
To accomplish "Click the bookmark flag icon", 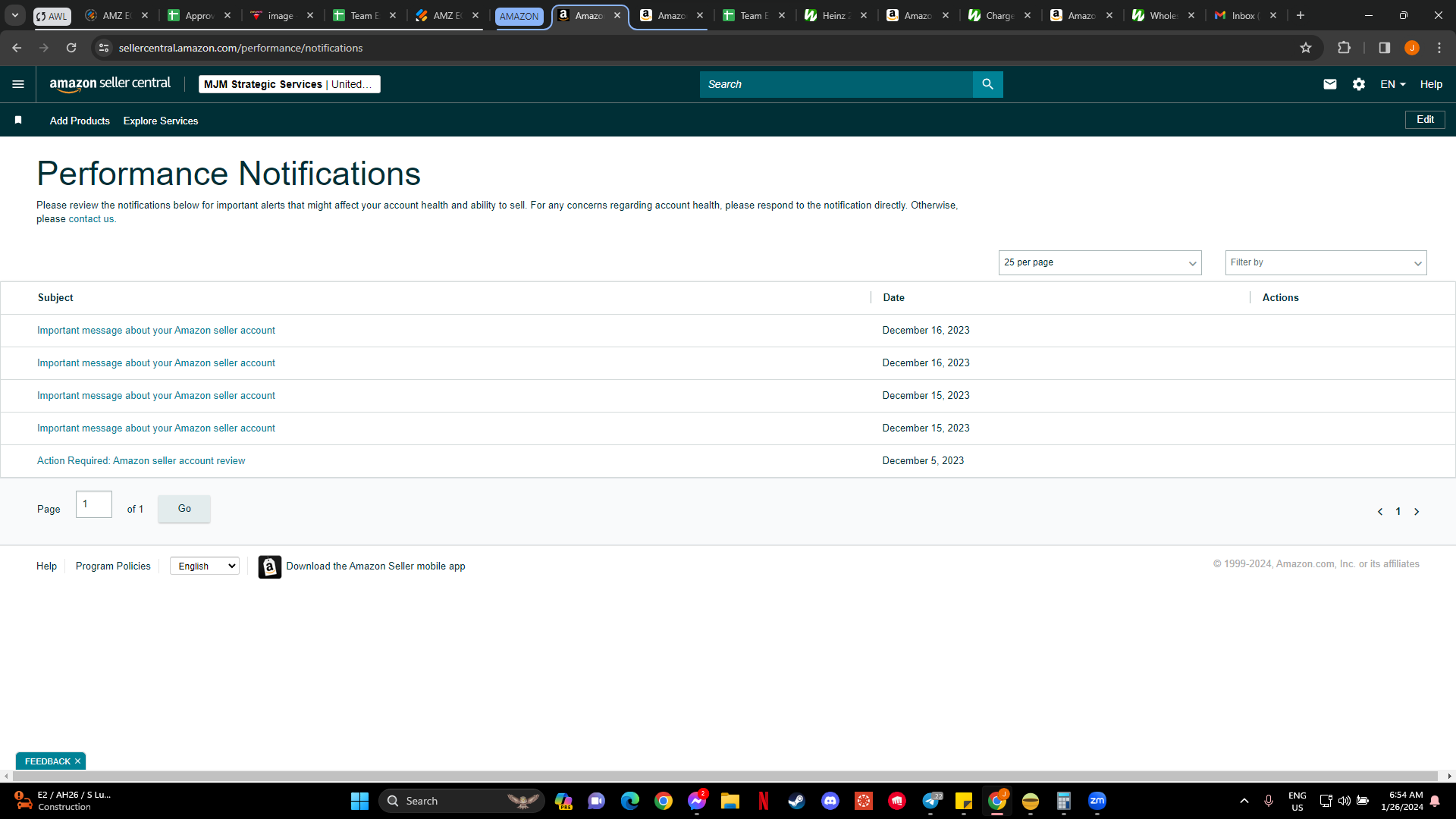I will point(18,120).
